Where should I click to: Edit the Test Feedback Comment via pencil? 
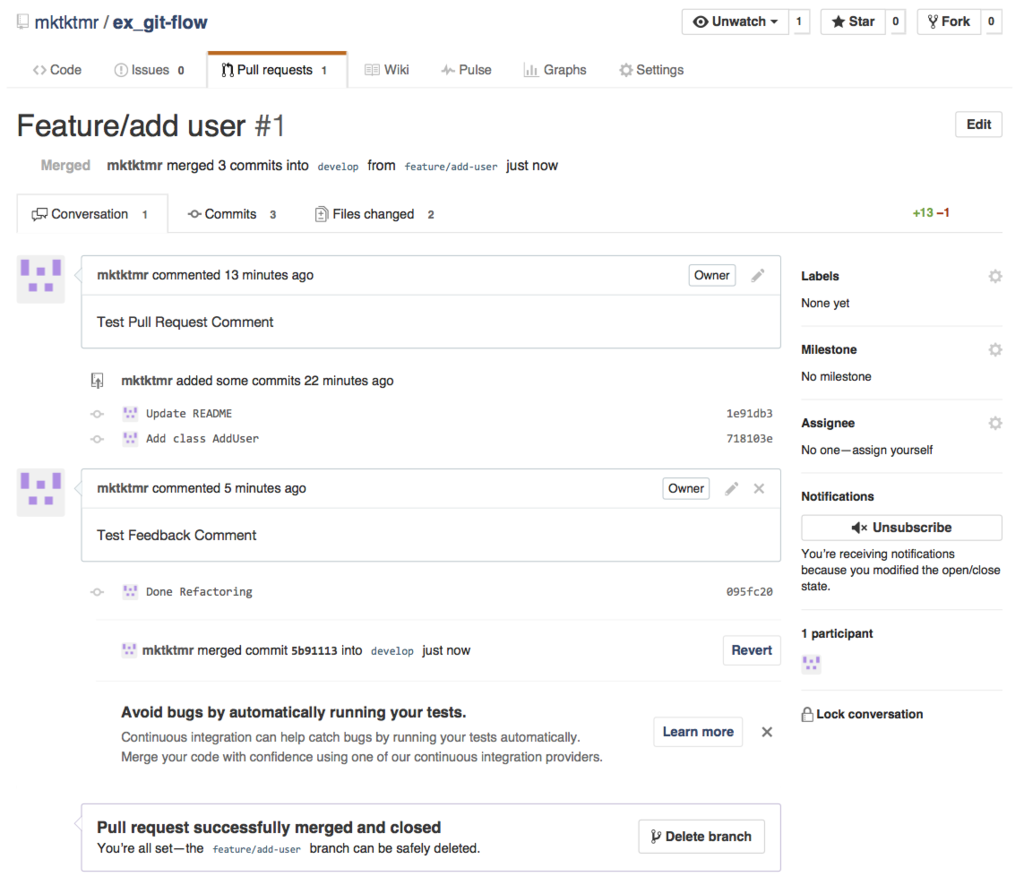(x=731, y=489)
